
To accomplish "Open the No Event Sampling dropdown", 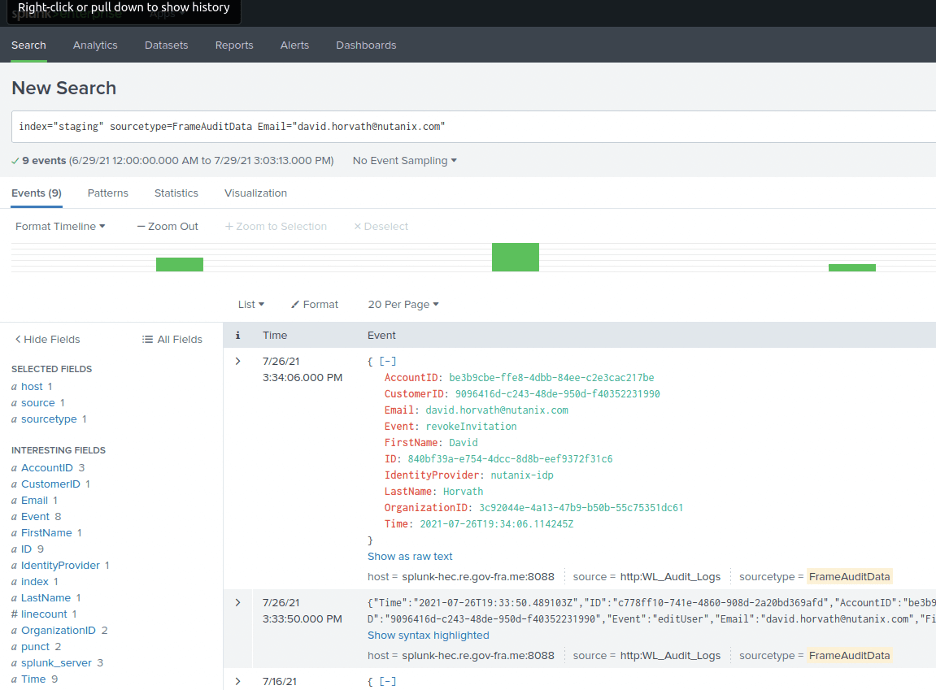I will [x=404, y=161].
